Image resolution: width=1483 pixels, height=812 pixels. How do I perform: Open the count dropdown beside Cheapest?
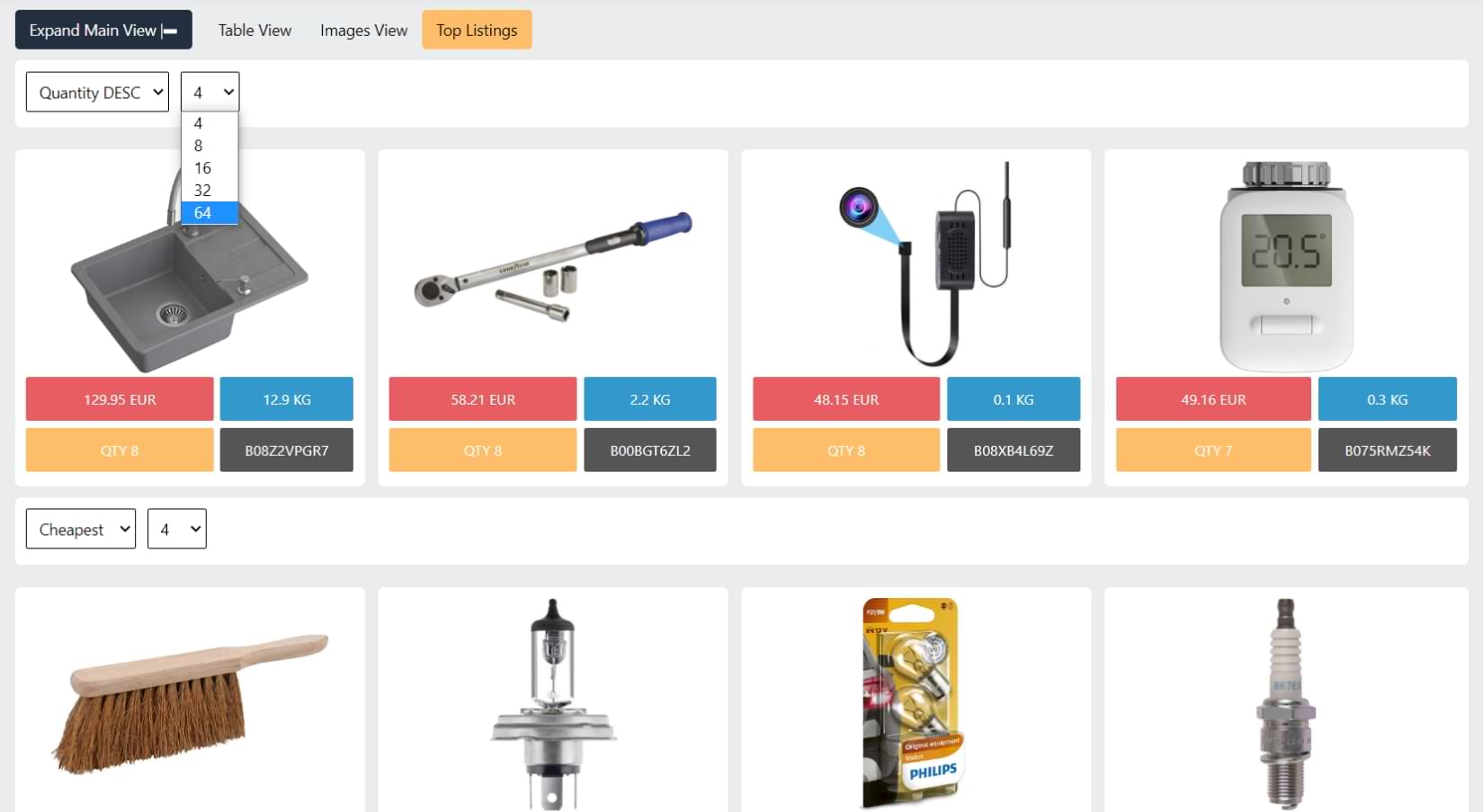(x=177, y=529)
